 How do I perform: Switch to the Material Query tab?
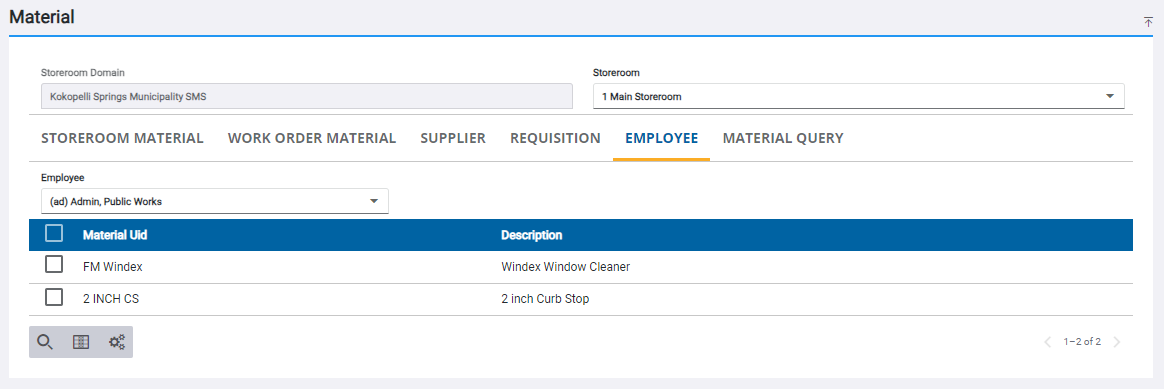783,138
